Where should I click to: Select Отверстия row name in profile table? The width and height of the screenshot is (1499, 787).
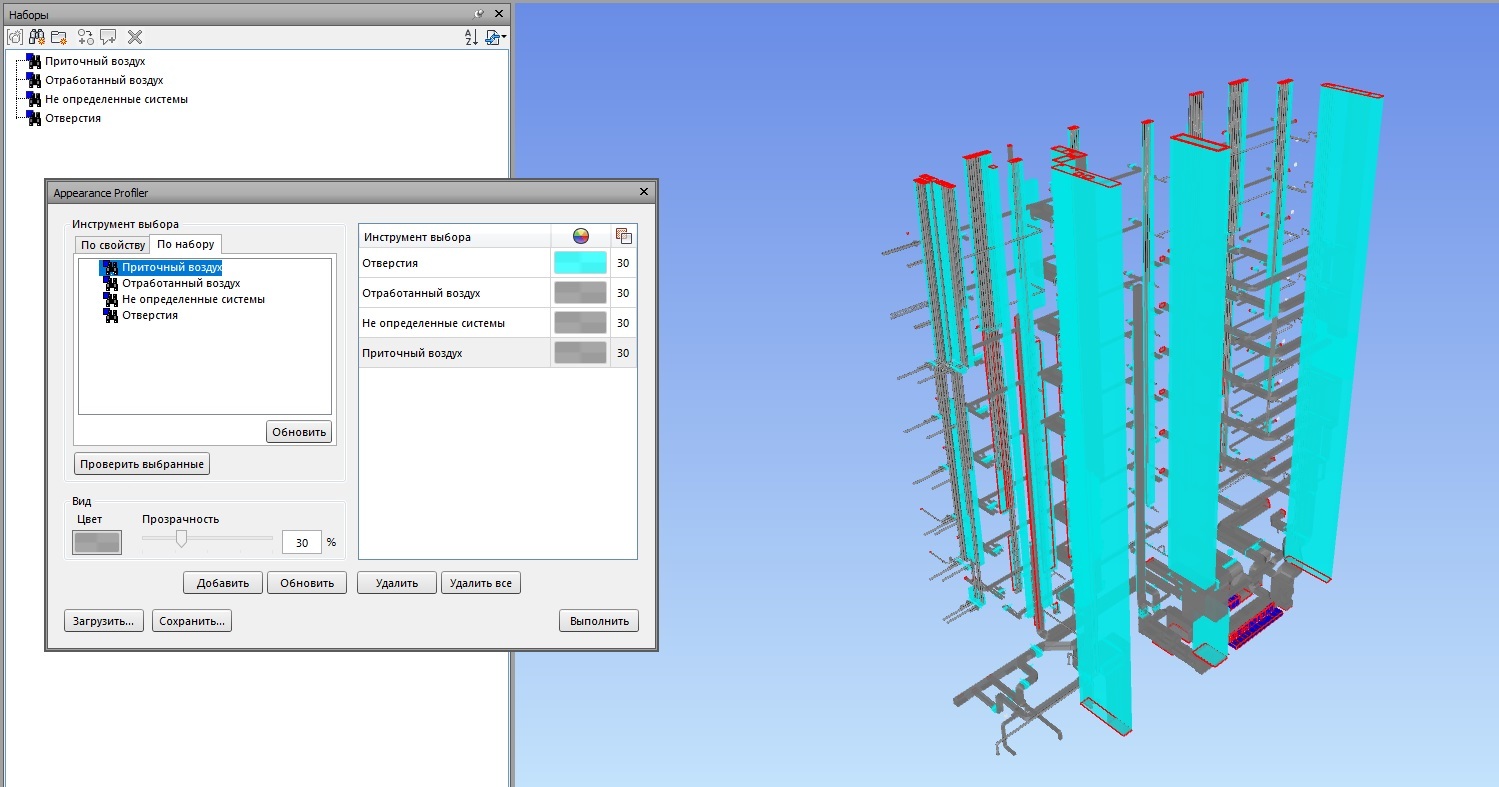click(x=390, y=263)
